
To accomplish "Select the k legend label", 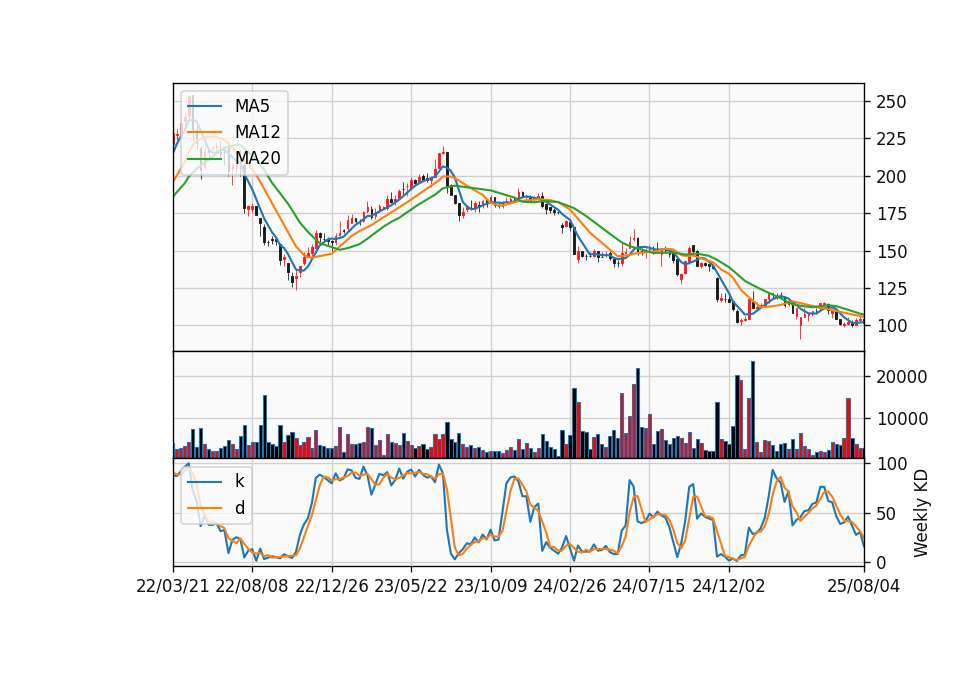I will click(x=239, y=481).
